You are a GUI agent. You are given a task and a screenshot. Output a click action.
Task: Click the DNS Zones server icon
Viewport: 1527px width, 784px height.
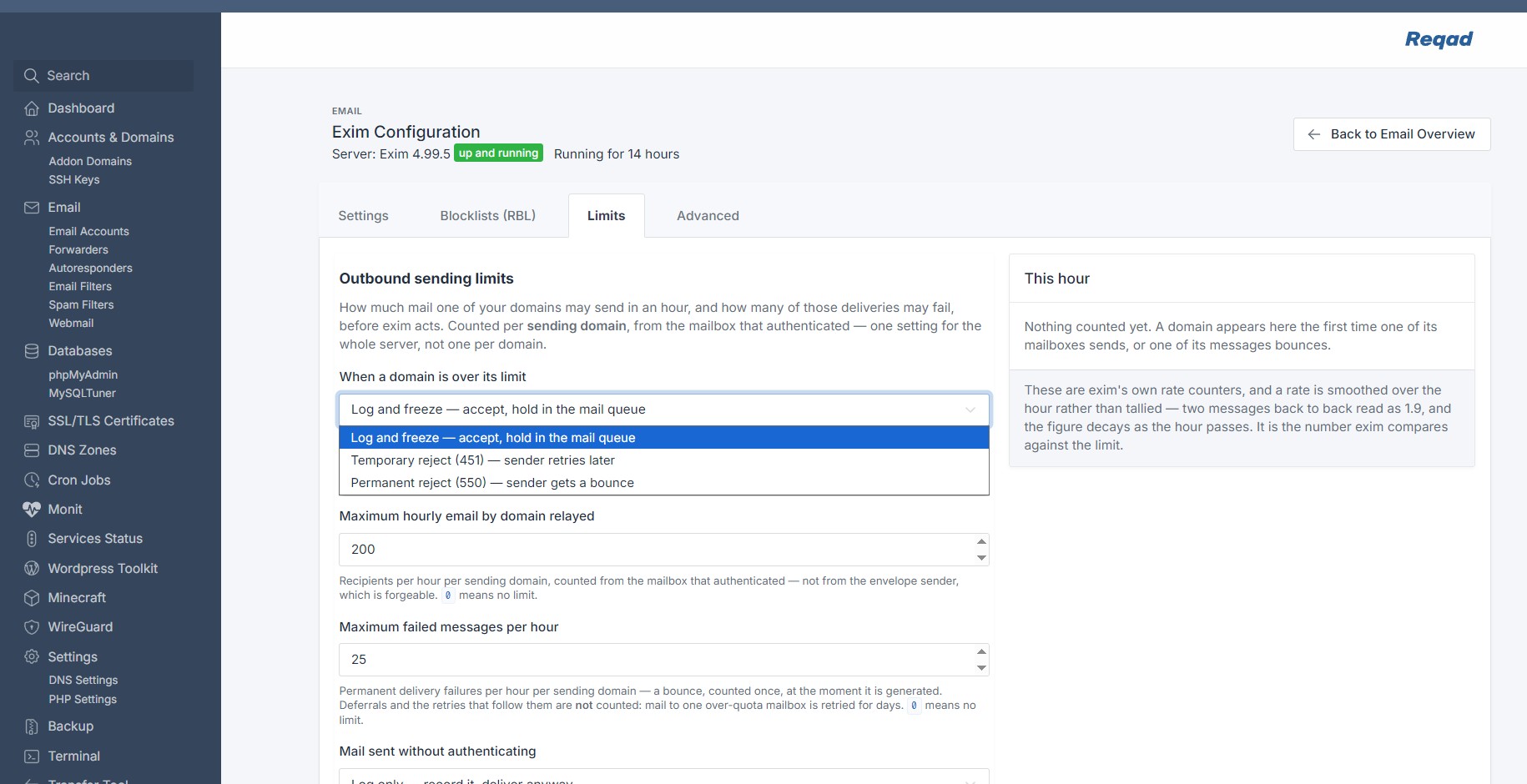(32, 450)
